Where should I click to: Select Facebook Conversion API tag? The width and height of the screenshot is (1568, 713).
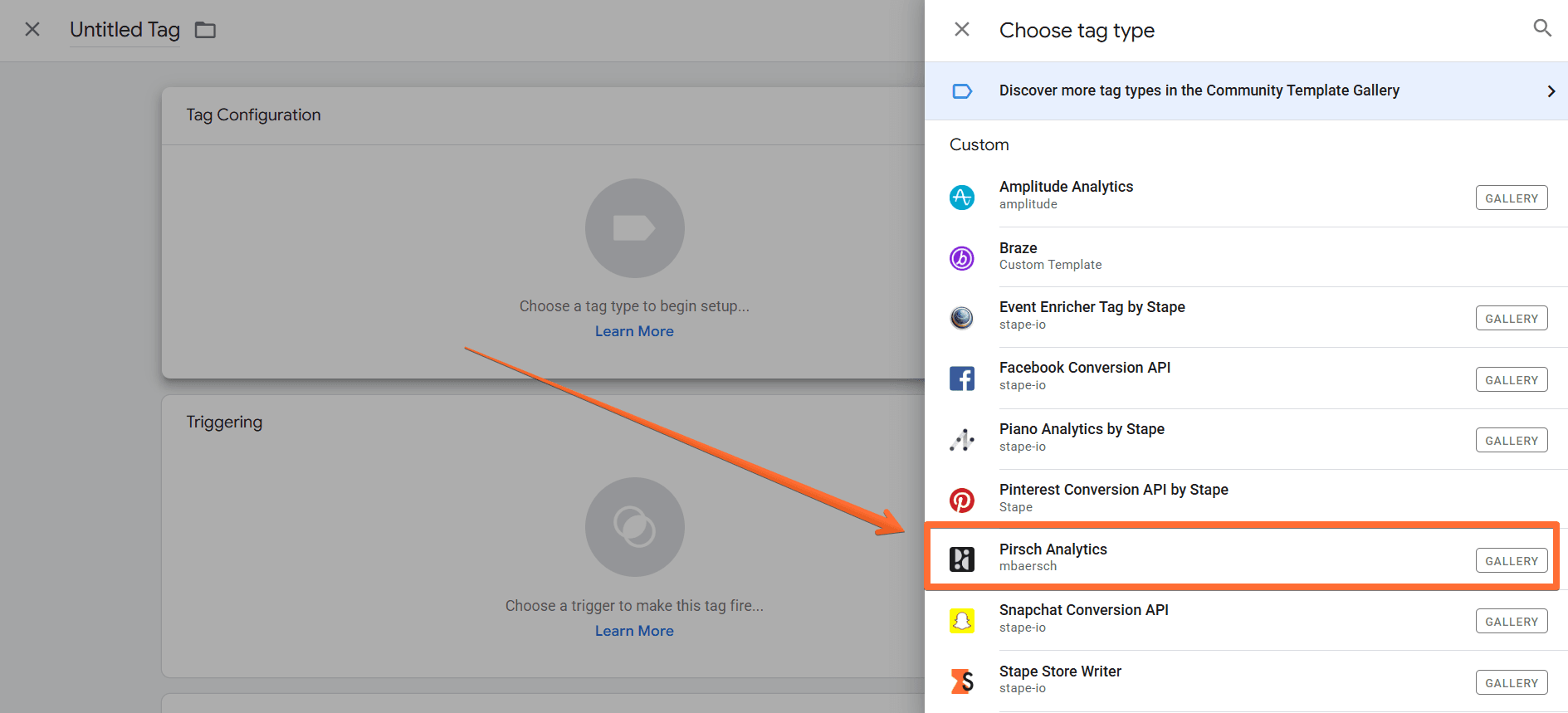(x=1246, y=378)
